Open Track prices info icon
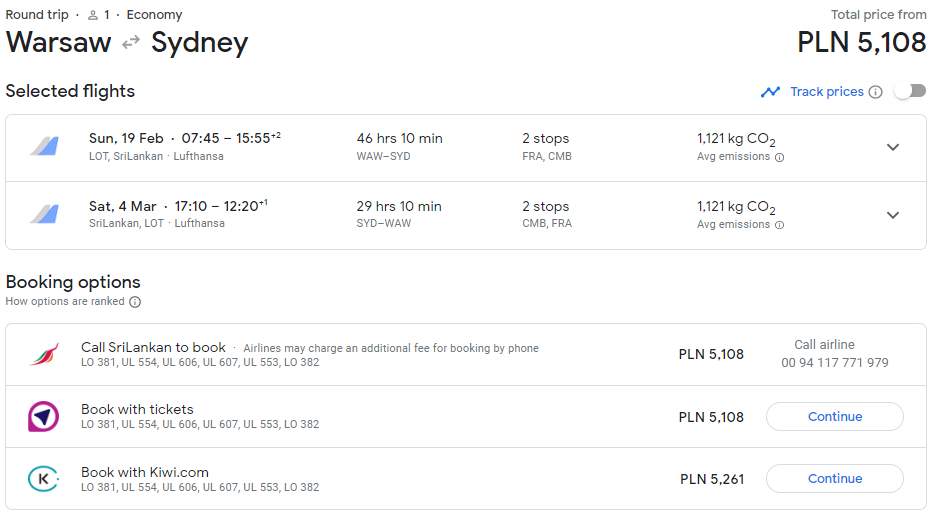The image size is (934, 517). [875, 92]
